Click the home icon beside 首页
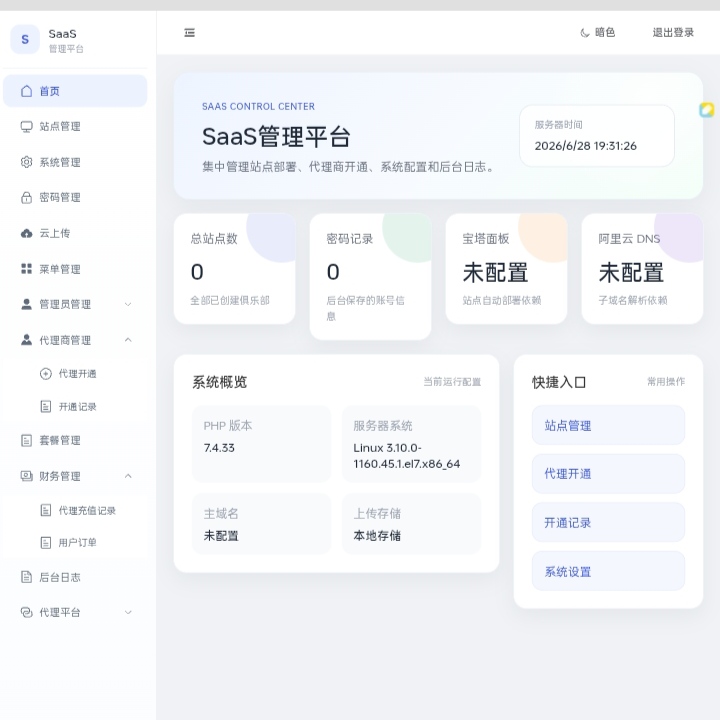 tap(27, 91)
